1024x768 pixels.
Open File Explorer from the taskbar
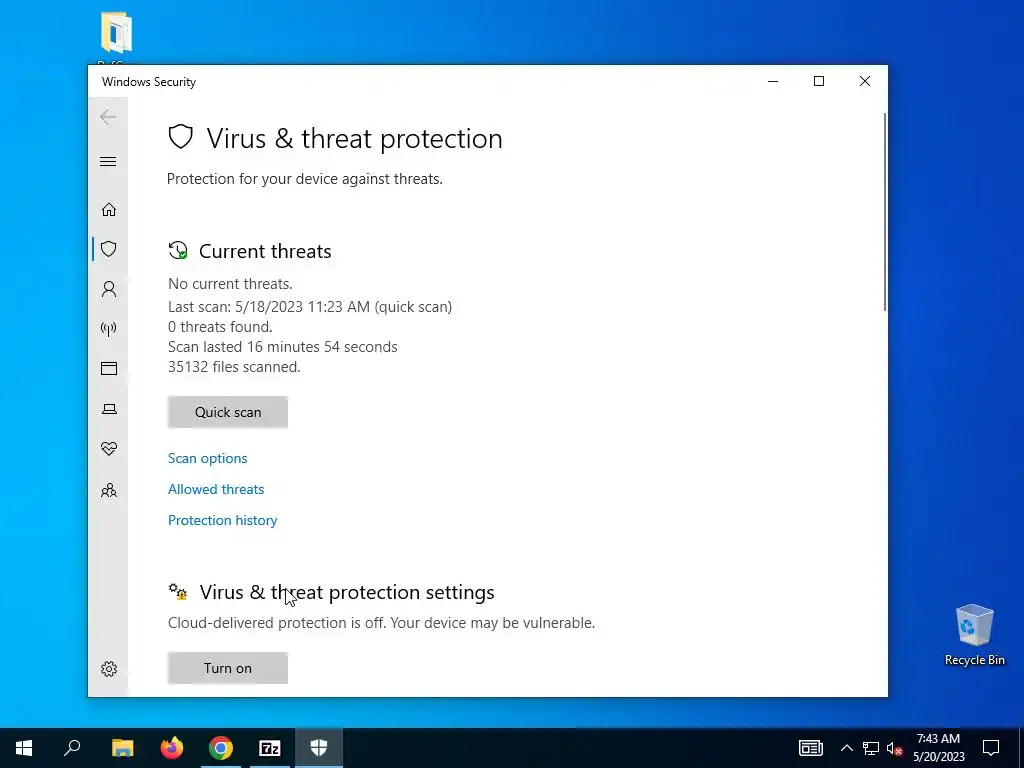click(x=122, y=748)
